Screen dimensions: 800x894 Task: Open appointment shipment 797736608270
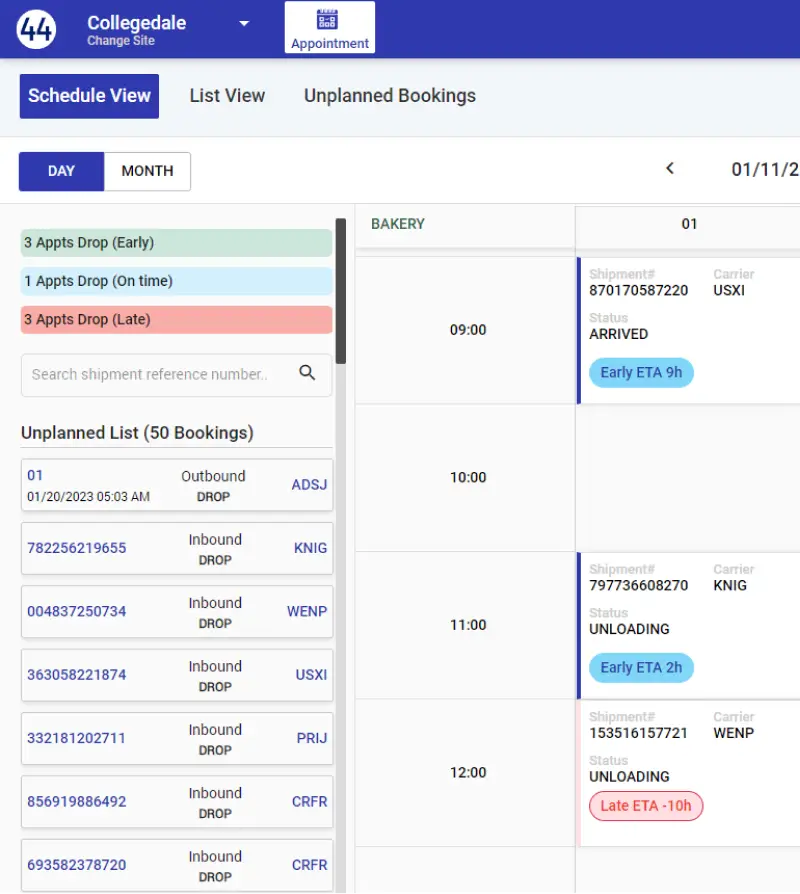(639, 586)
